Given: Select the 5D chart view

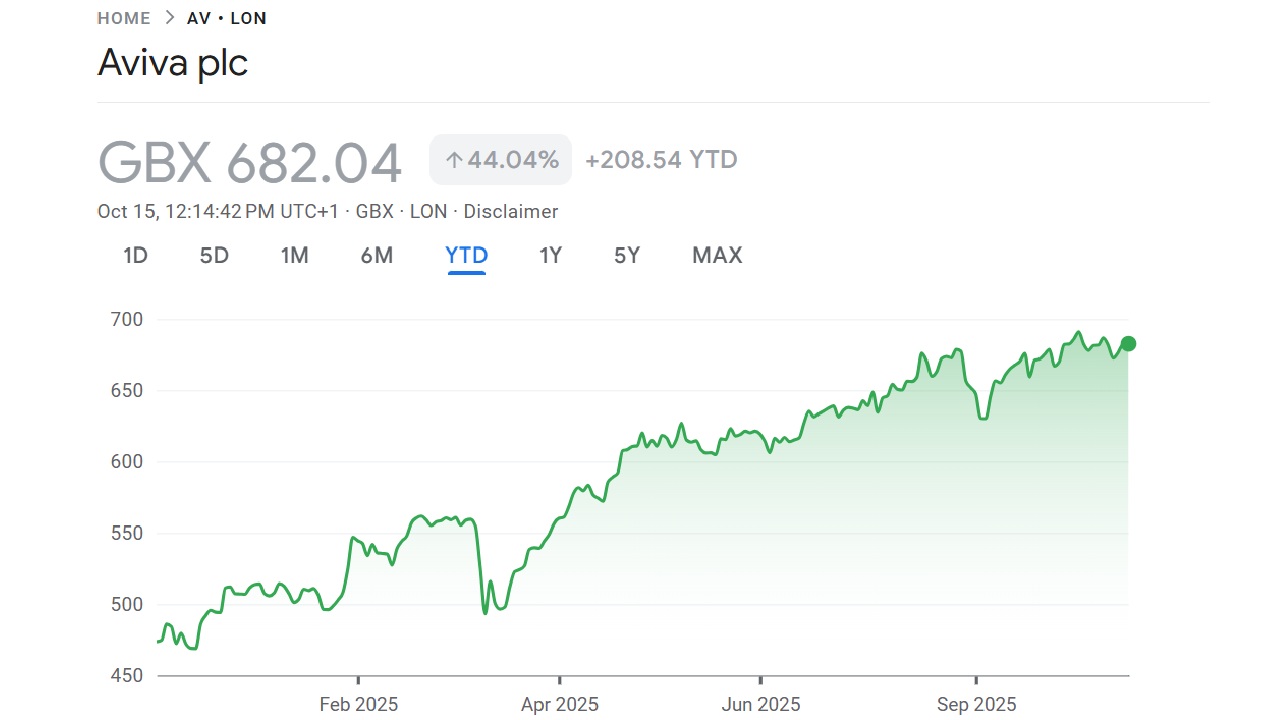Looking at the screenshot, I should [213, 255].
